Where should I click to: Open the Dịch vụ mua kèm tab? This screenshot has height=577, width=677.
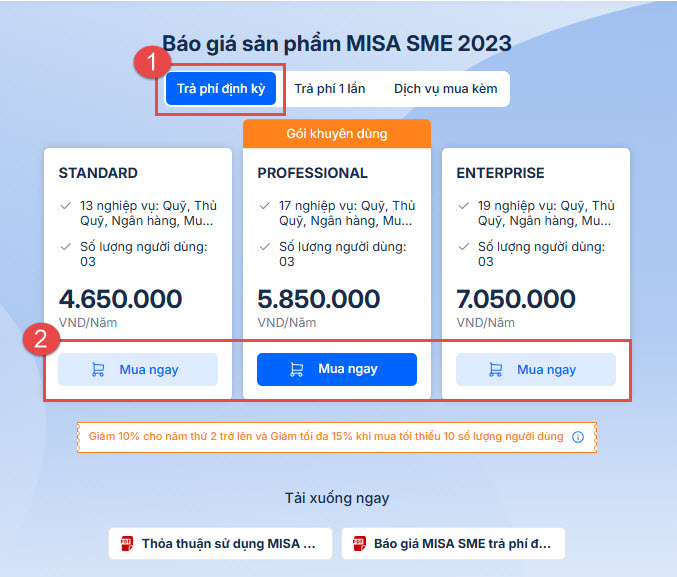tap(445, 88)
